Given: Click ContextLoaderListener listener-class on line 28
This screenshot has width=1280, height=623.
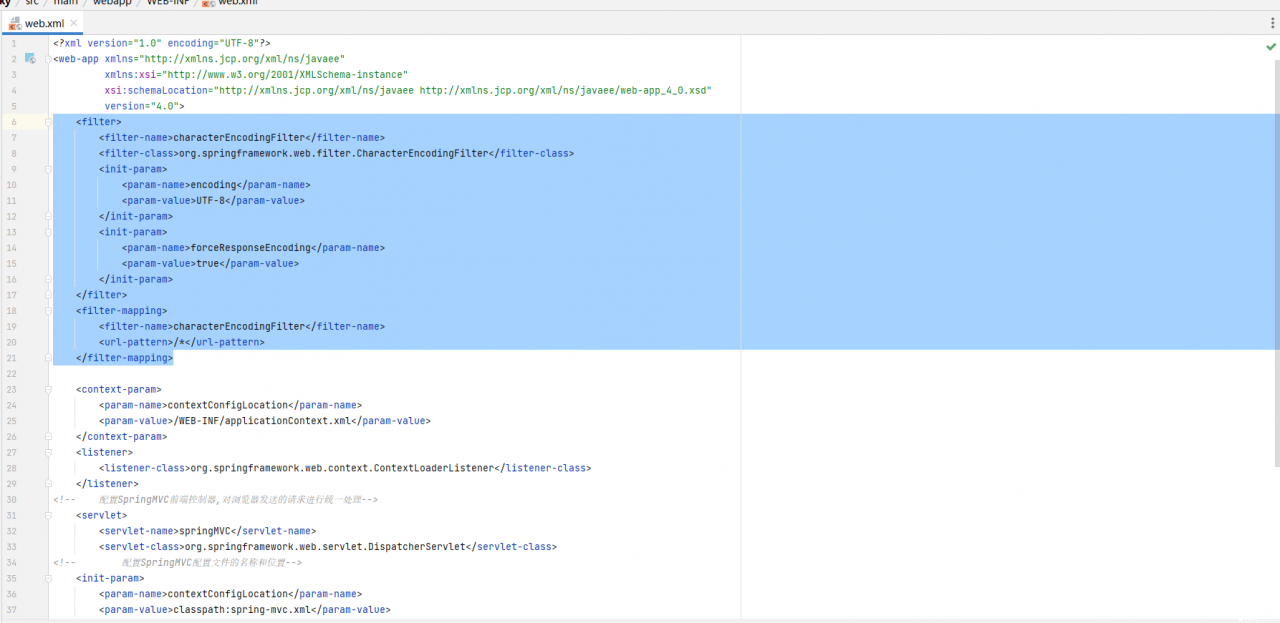Looking at the screenshot, I should point(345,468).
